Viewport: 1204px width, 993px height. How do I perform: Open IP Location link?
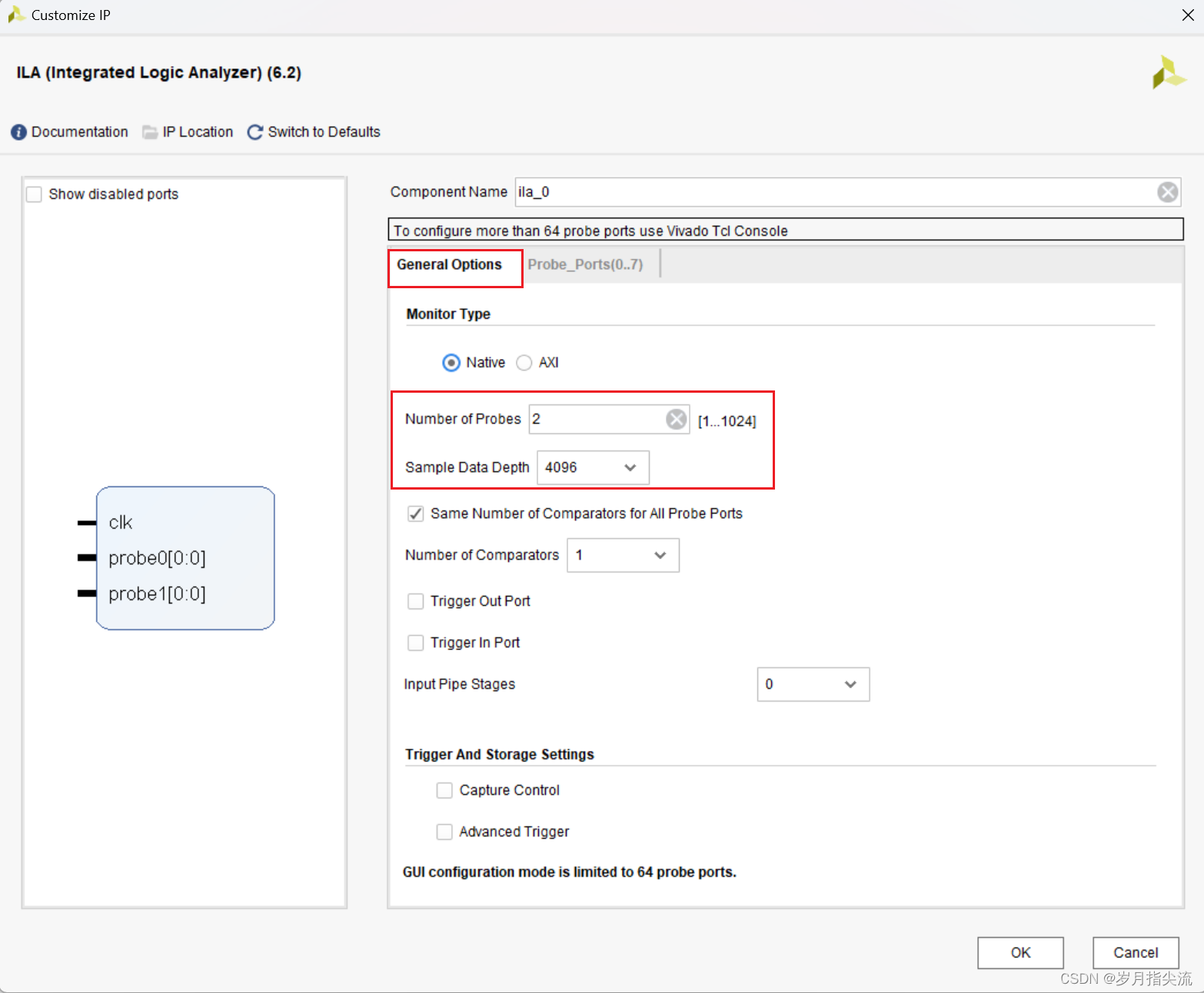[198, 132]
